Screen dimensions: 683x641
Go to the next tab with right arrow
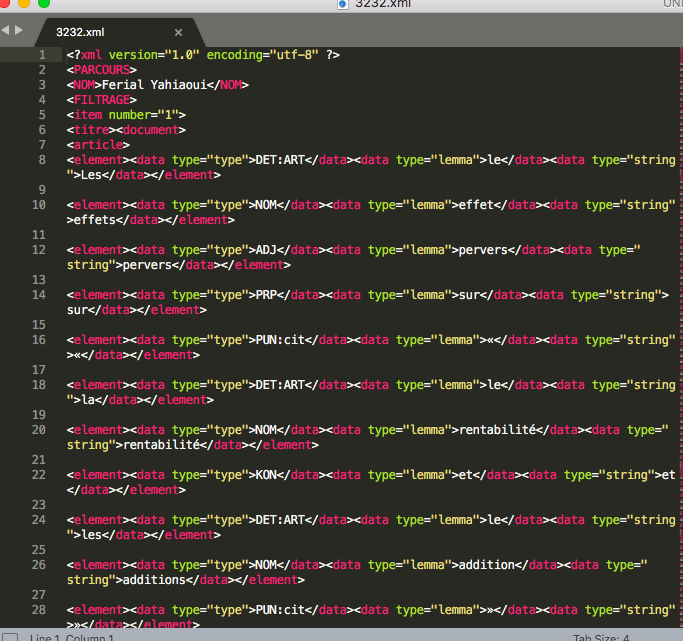click(x=19, y=30)
